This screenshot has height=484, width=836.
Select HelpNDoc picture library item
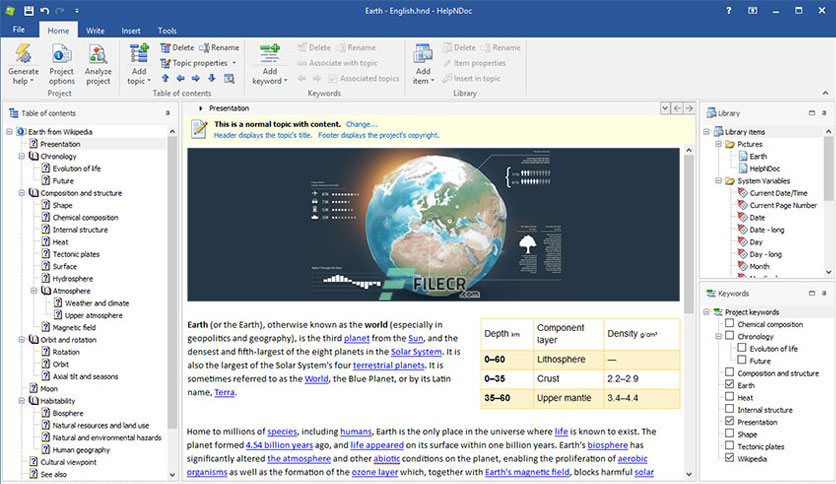click(759, 168)
